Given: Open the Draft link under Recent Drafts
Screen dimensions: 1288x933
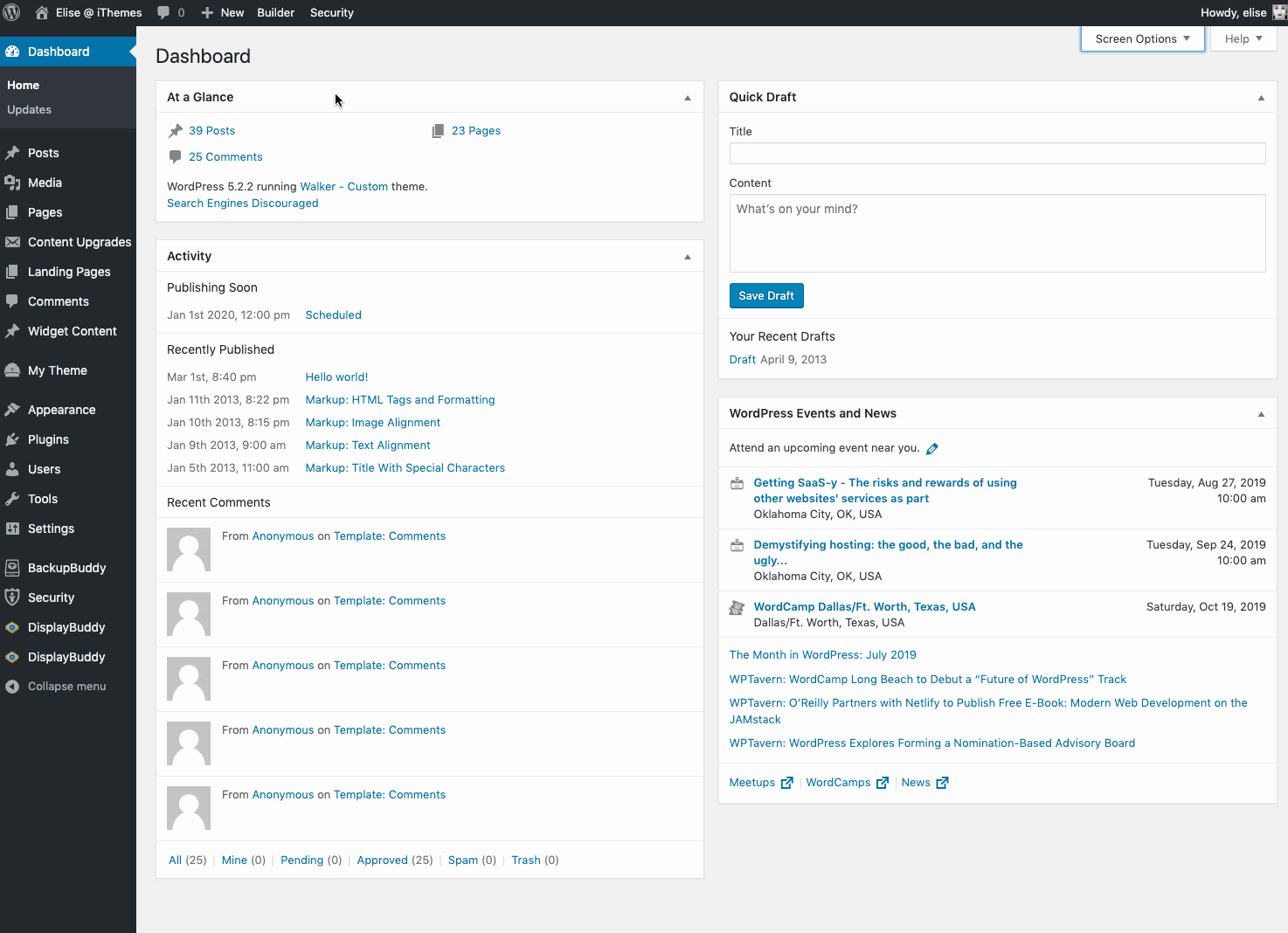Looking at the screenshot, I should click(743, 360).
